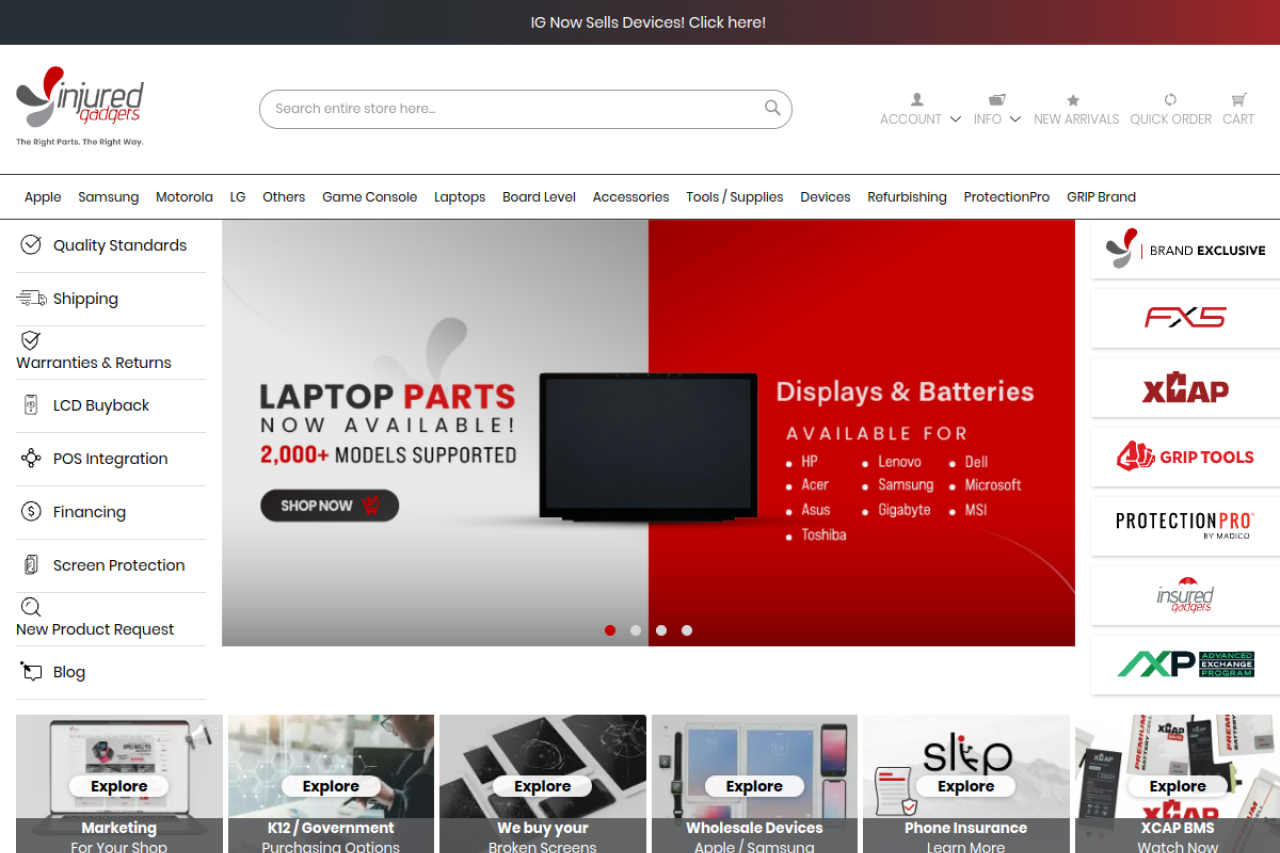Click the Info store icon
This screenshot has width=1280, height=853.
pos(997,100)
